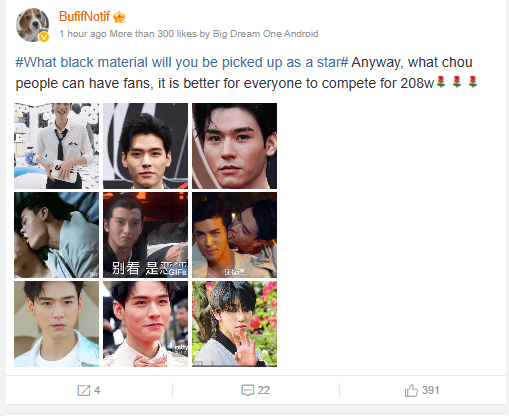Like the post via thumbs-up icon
This screenshot has height=416, width=509.
(x=411, y=390)
